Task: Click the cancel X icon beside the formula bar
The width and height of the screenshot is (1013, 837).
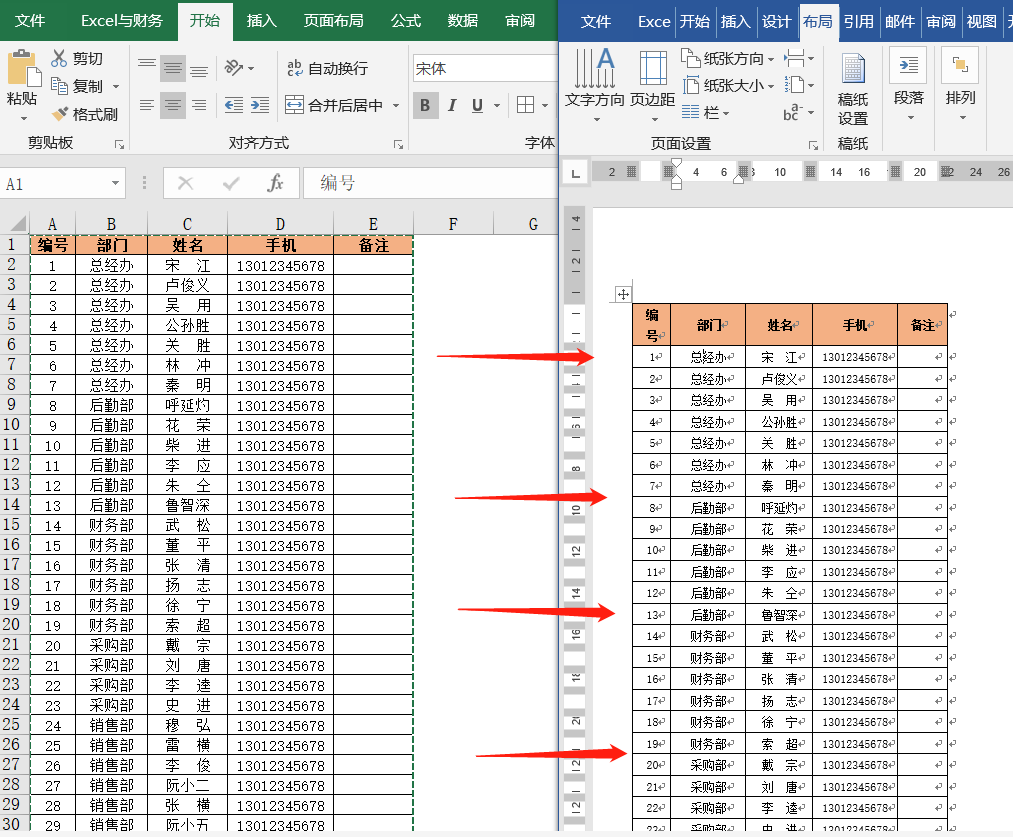Action: tap(185, 183)
